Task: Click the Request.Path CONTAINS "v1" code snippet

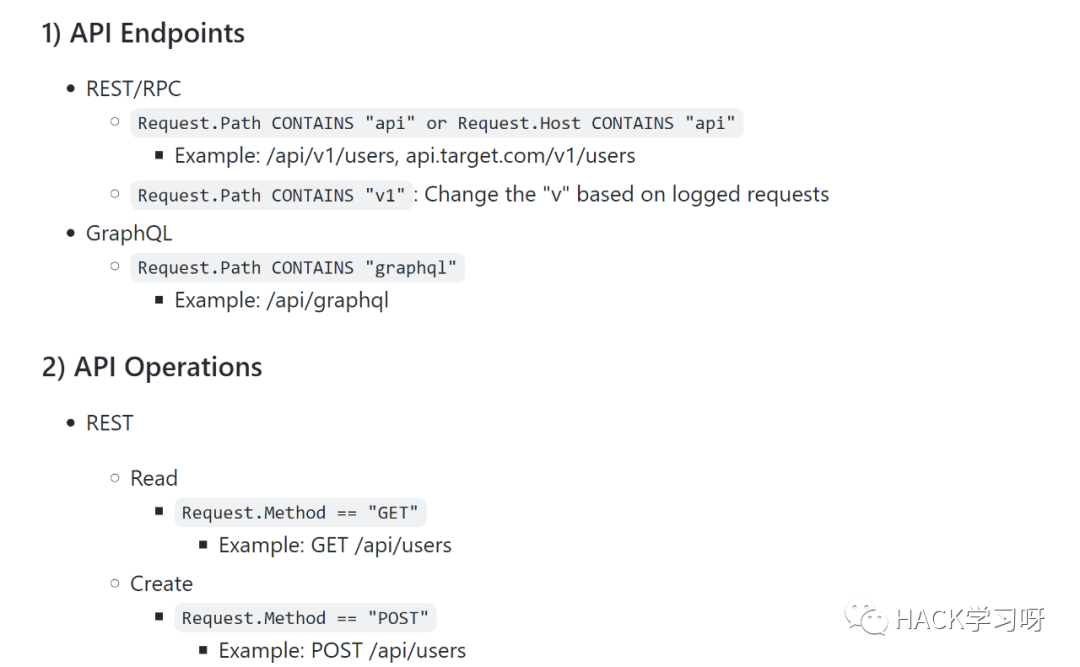Action: (x=271, y=196)
